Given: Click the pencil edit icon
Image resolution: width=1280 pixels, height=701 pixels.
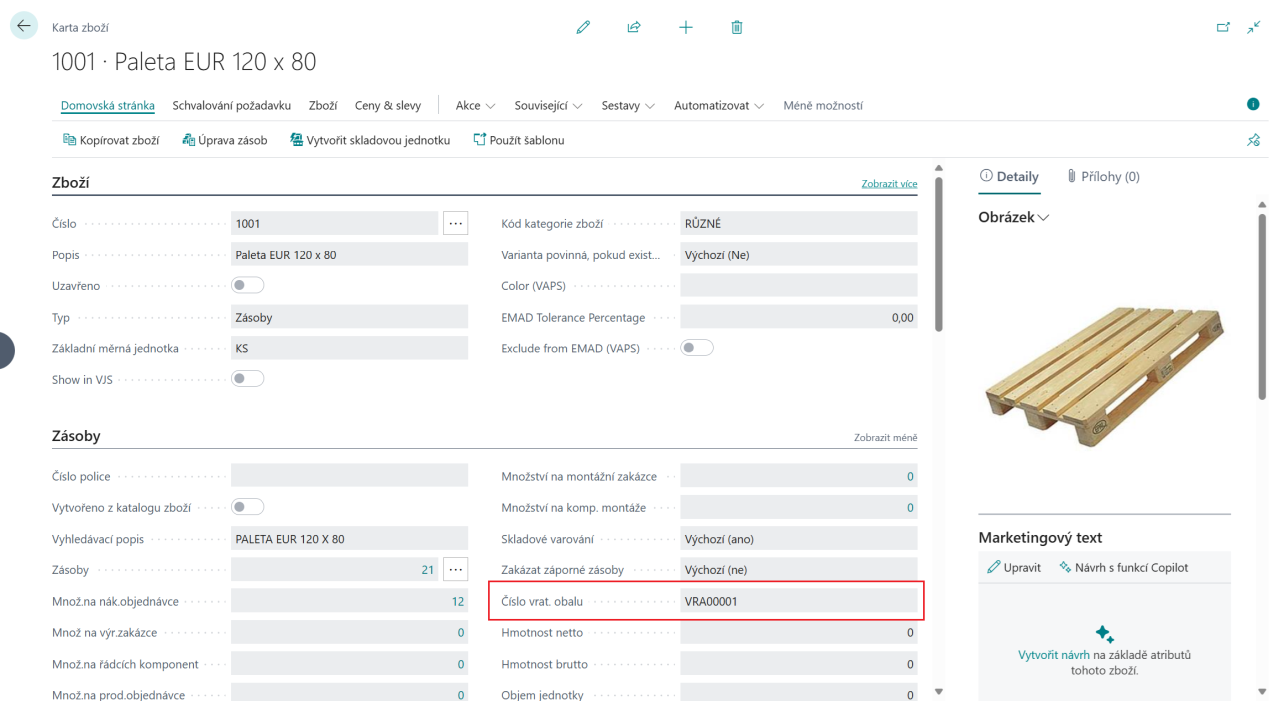Looking at the screenshot, I should (583, 28).
